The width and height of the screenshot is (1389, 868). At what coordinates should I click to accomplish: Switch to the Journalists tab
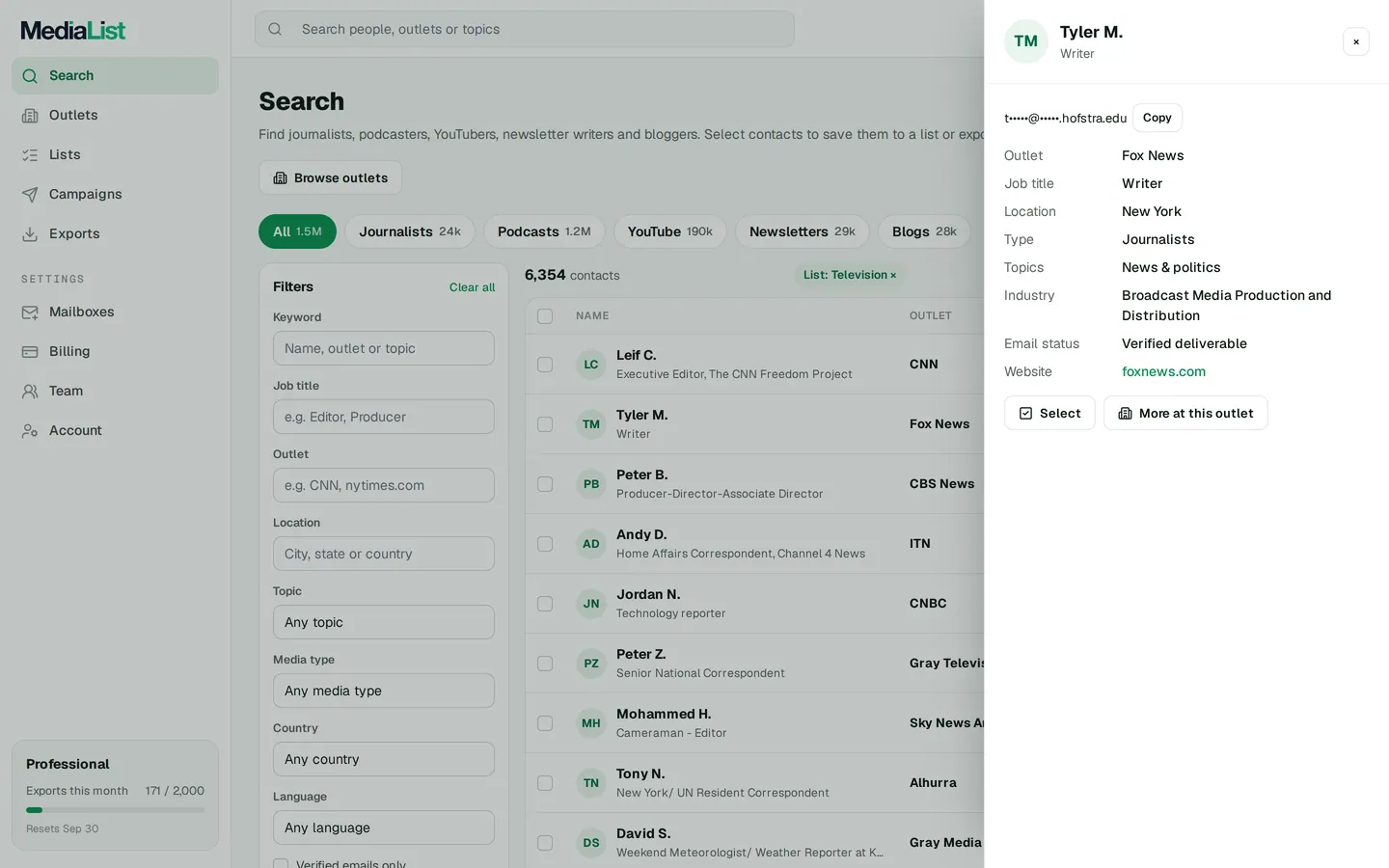coord(410,231)
